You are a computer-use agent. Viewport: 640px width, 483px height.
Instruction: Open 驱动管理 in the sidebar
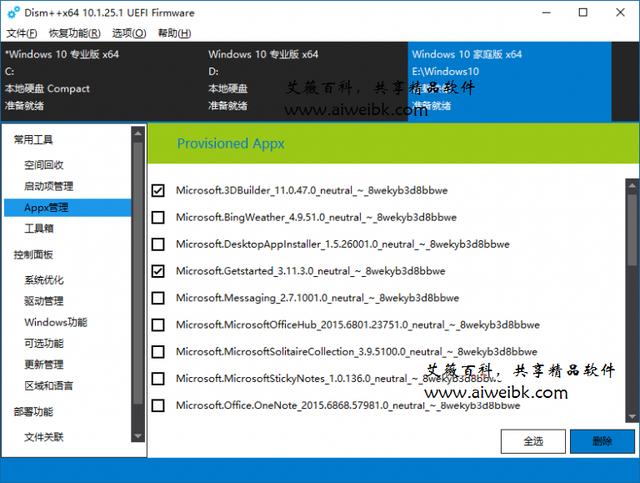point(44,301)
